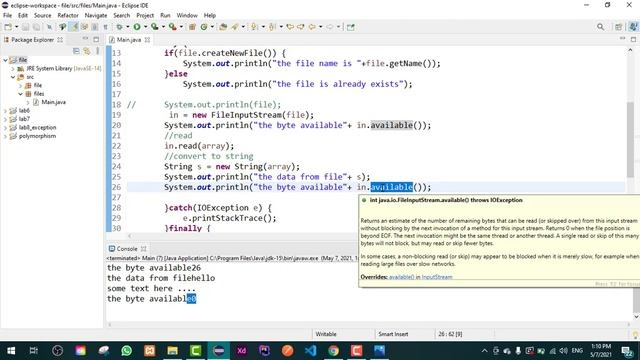This screenshot has height=360, width=640.
Task: Expand the polymorphism project
Action: [x=5, y=136]
